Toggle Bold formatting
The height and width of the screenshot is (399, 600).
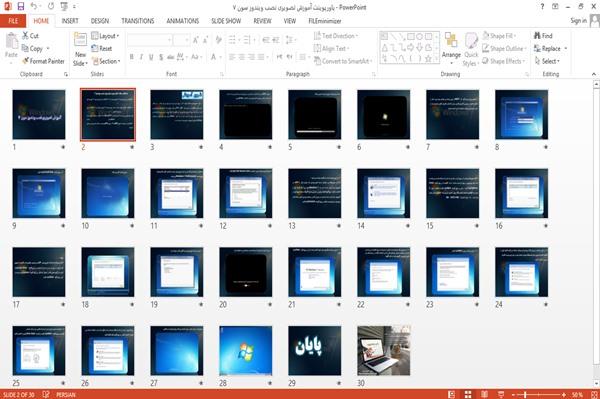tap(132, 57)
